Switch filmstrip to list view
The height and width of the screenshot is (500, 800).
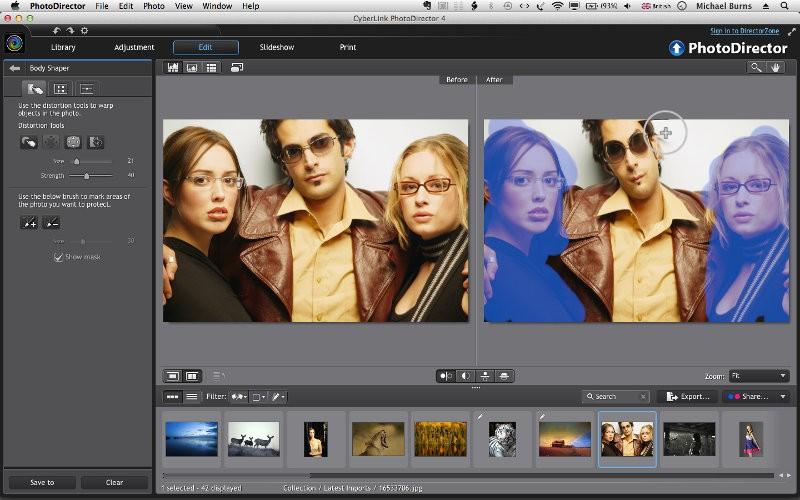[191, 397]
